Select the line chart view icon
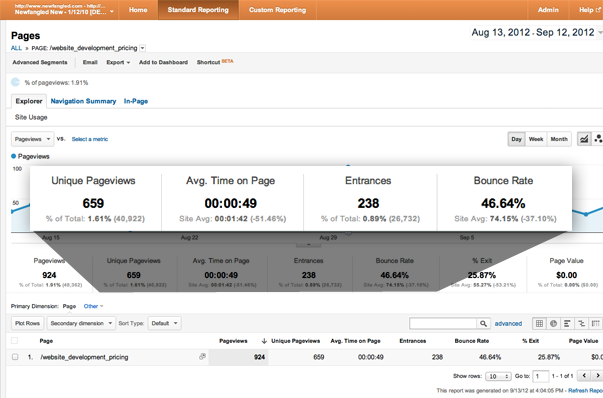 584,139
